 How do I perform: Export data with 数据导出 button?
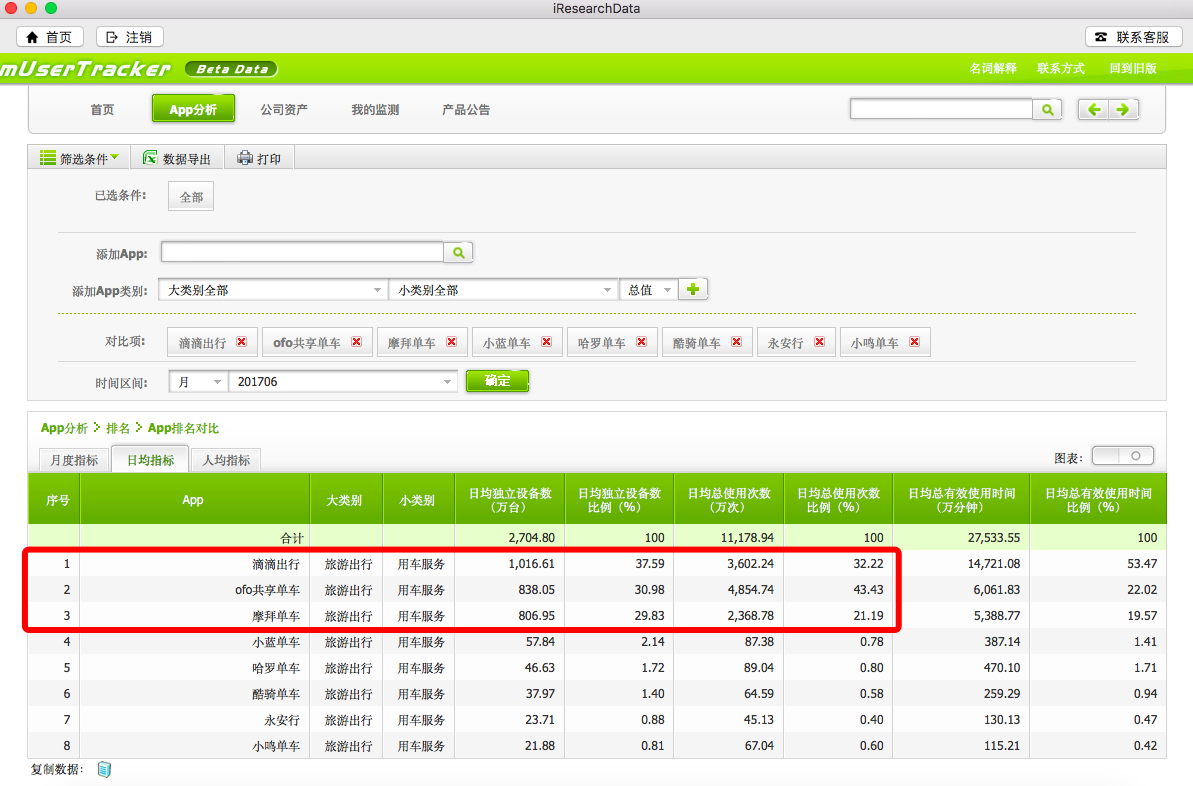point(177,158)
